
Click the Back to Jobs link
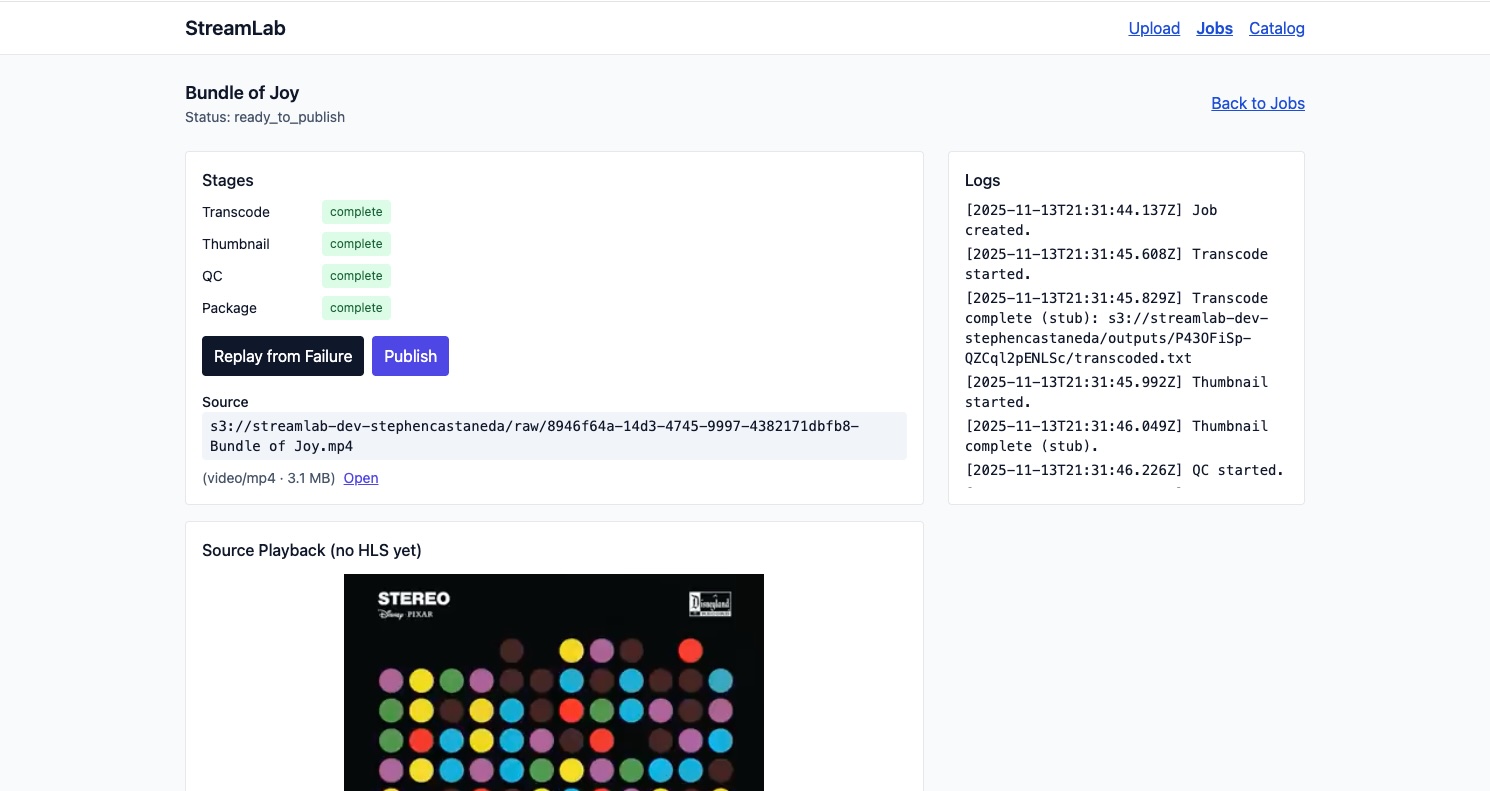pos(1257,103)
